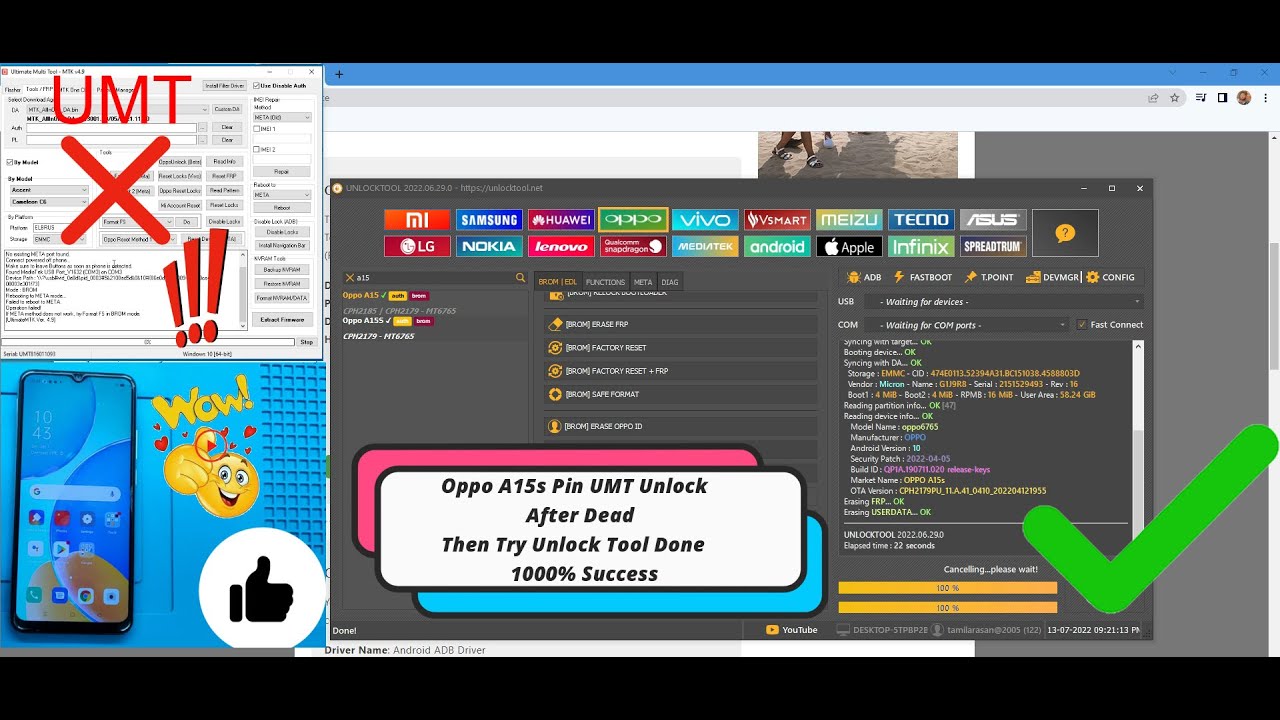Open the UMT Format FS dropdown
The height and width of the screenshot is (720, 1280).
pos(137,222)
